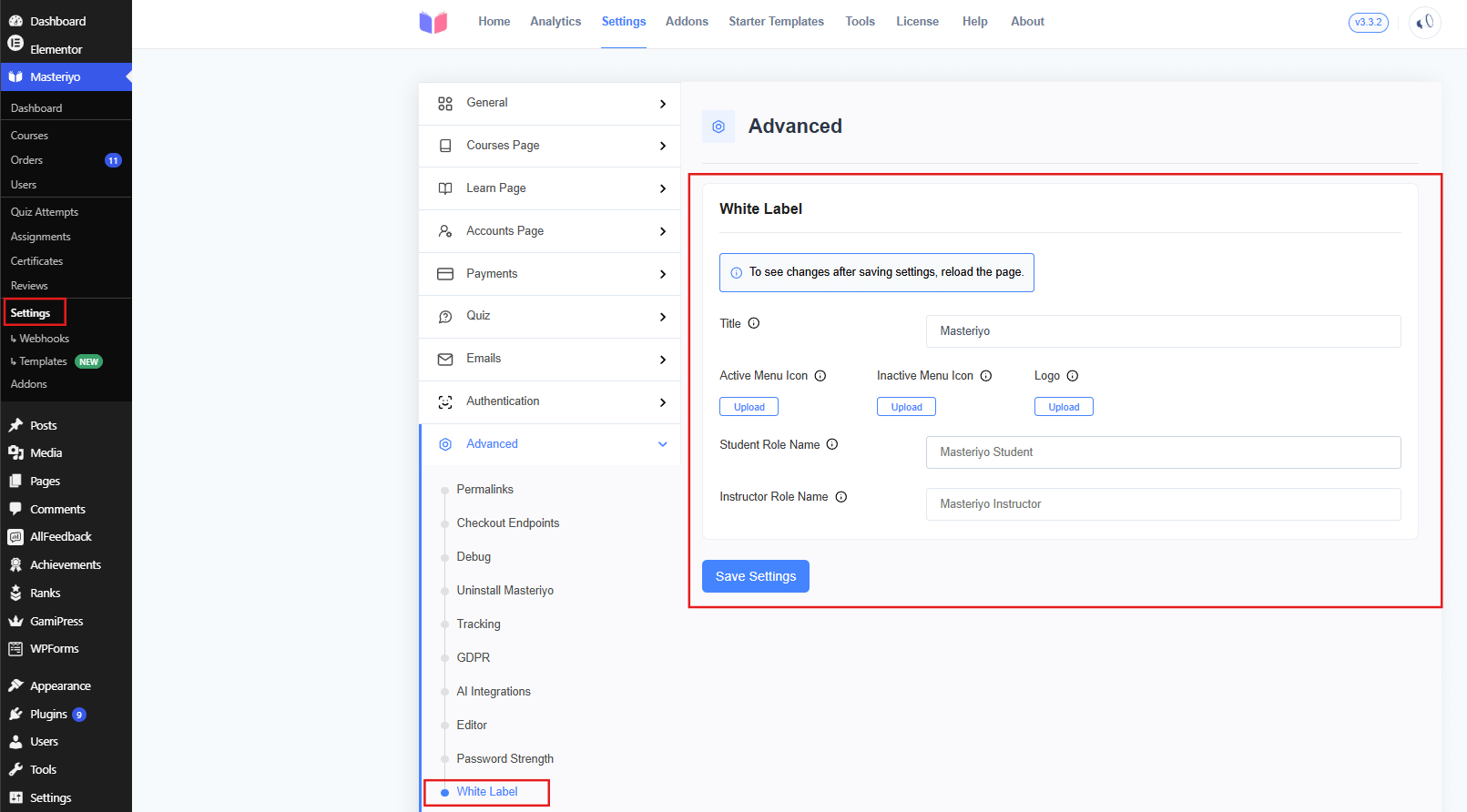Expand the Quiz settings chevron
Image resolution: width=1467 pixels, height=812 pixels.
pos(663,317)
